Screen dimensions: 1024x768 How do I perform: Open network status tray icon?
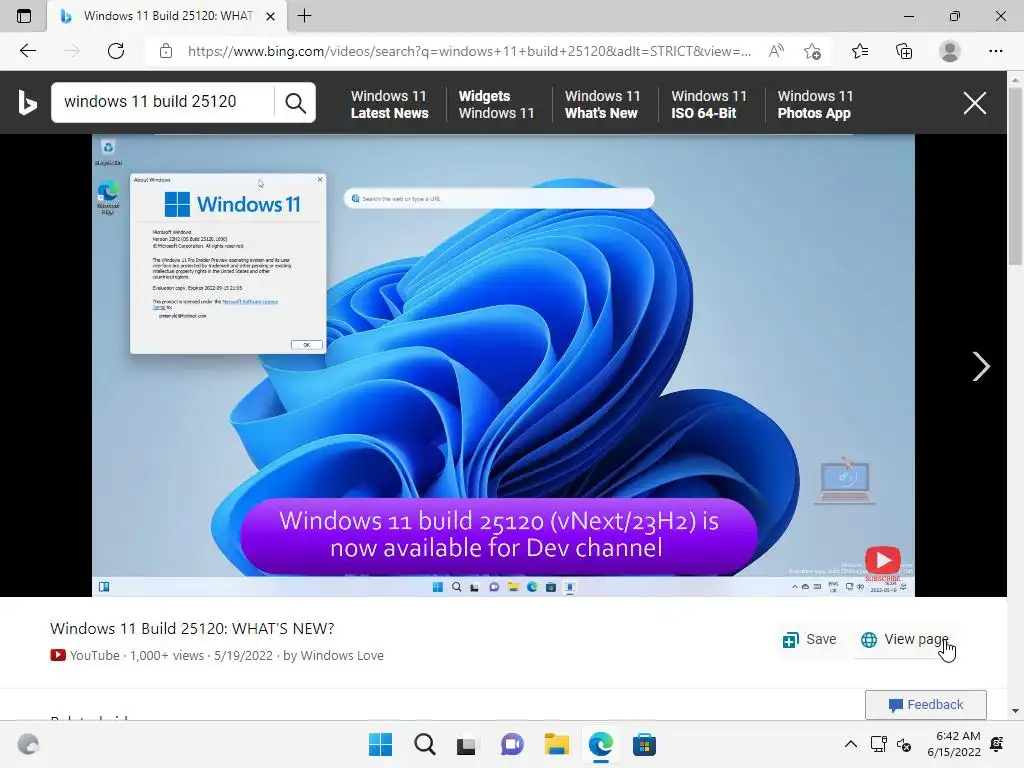pyautogui.click(x=878, y=744)
